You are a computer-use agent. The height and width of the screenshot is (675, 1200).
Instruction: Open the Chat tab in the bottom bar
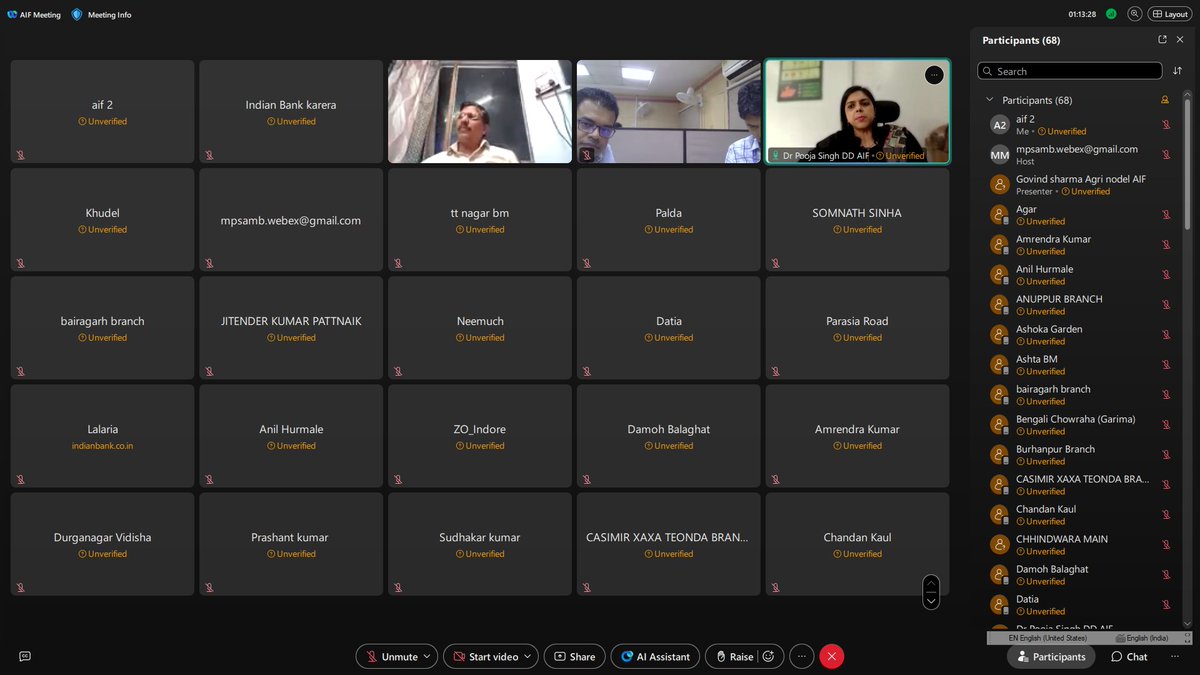pos(1129,656)
